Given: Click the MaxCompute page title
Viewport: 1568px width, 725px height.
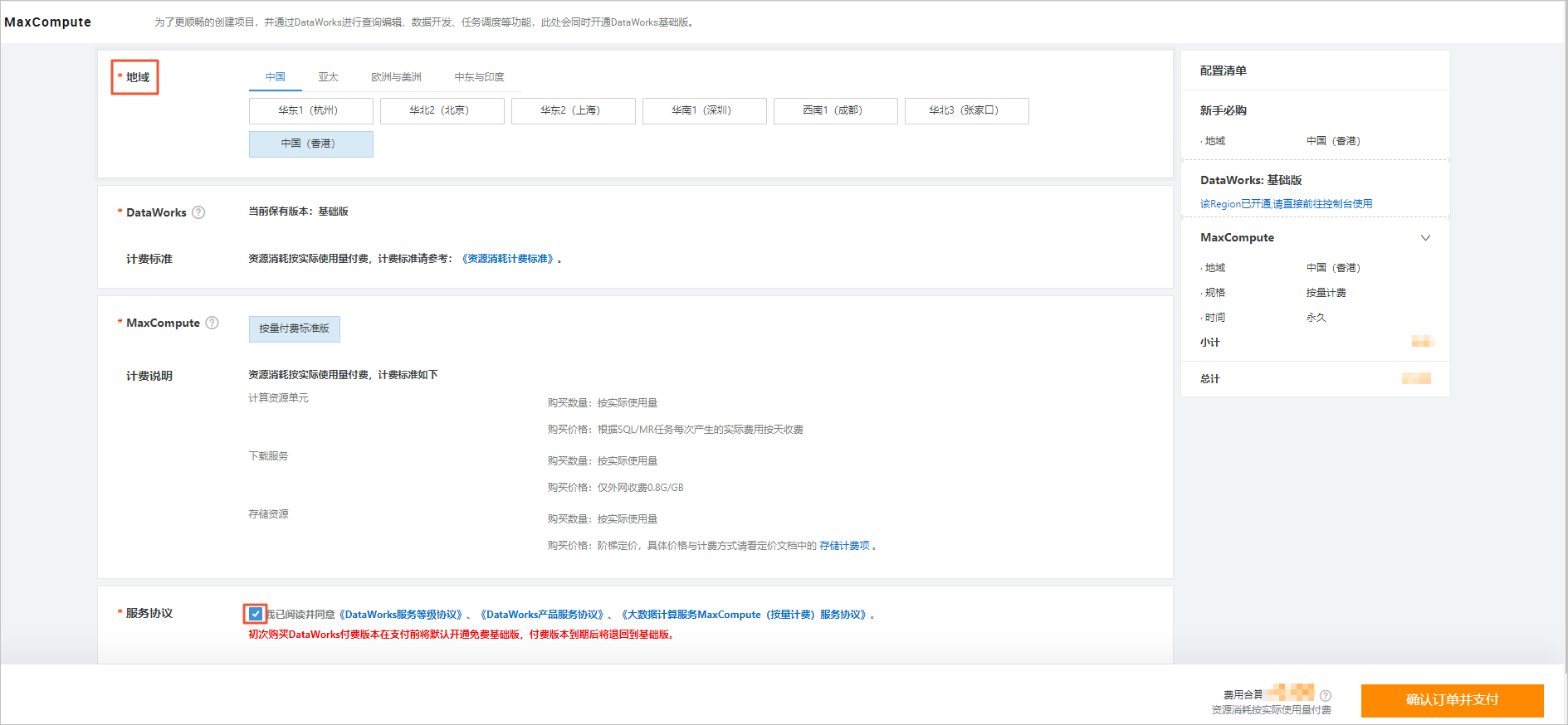Looking at the screenshot, I should [48, 22].
